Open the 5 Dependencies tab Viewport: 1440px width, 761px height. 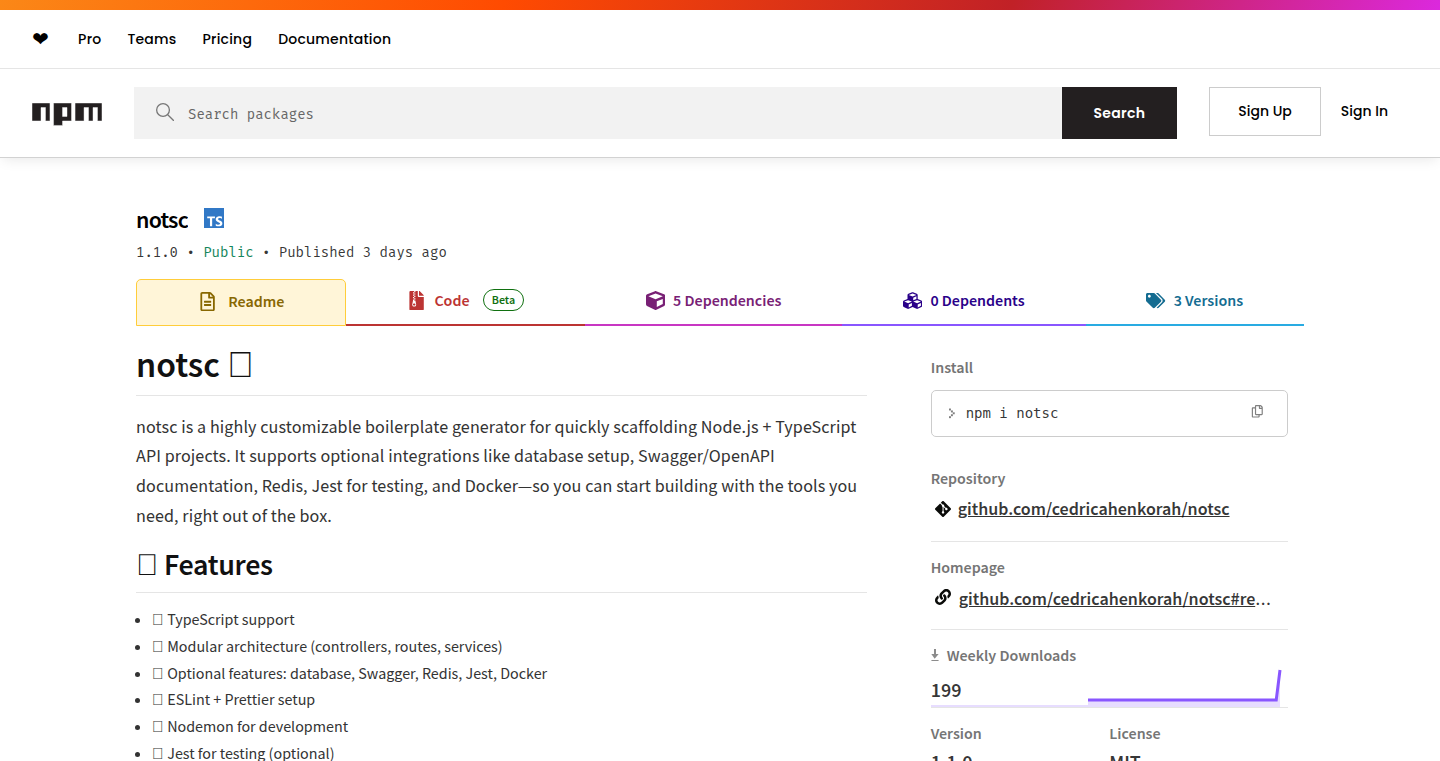(x=714, y=301)
